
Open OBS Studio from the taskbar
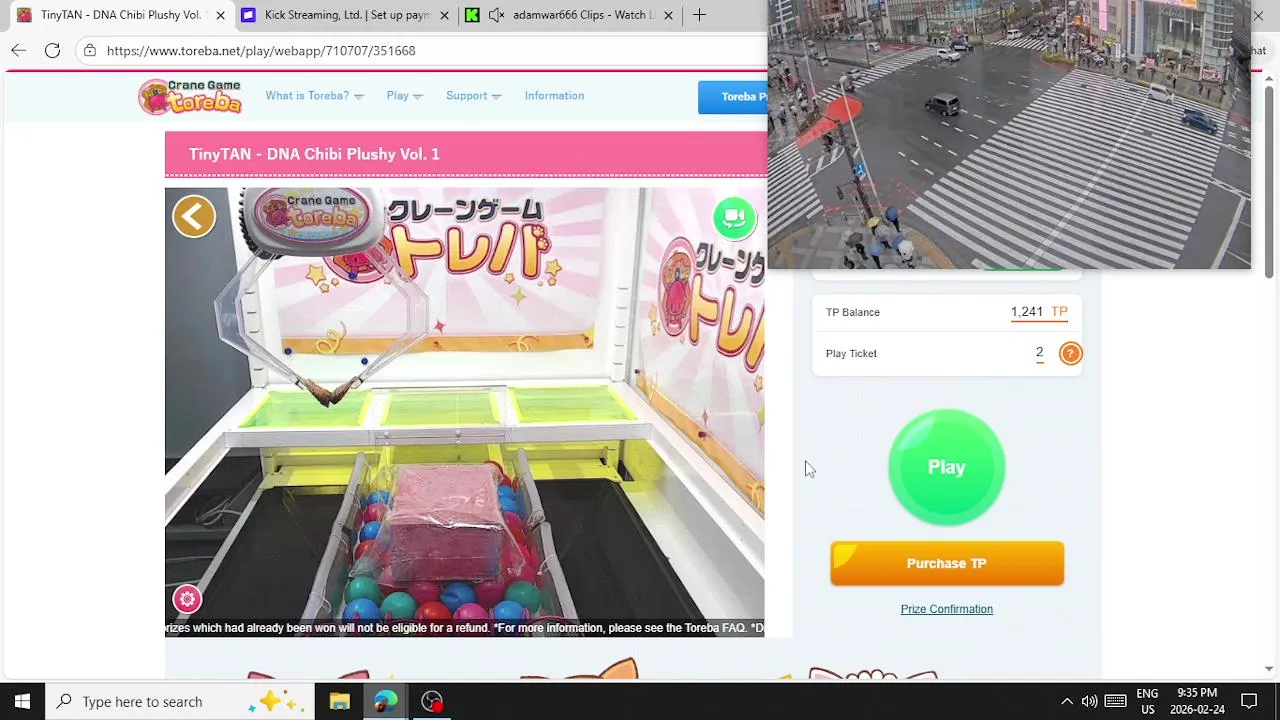(432, 701)
